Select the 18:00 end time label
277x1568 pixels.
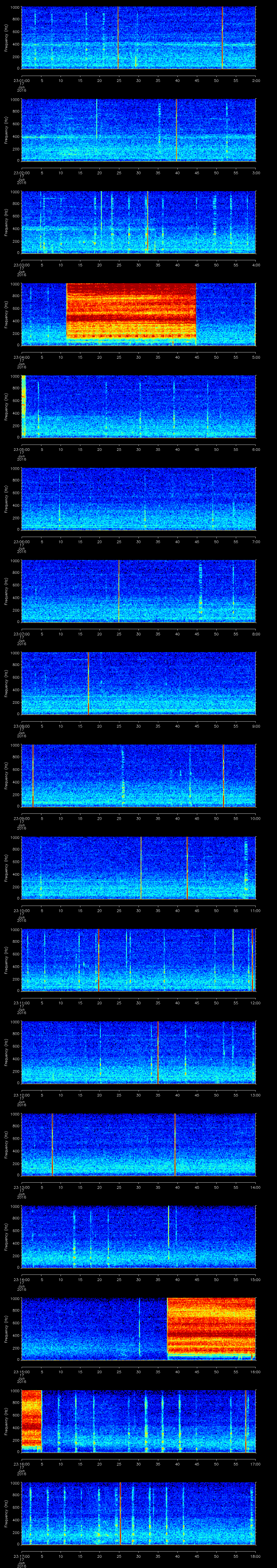tap(255, 1556)
